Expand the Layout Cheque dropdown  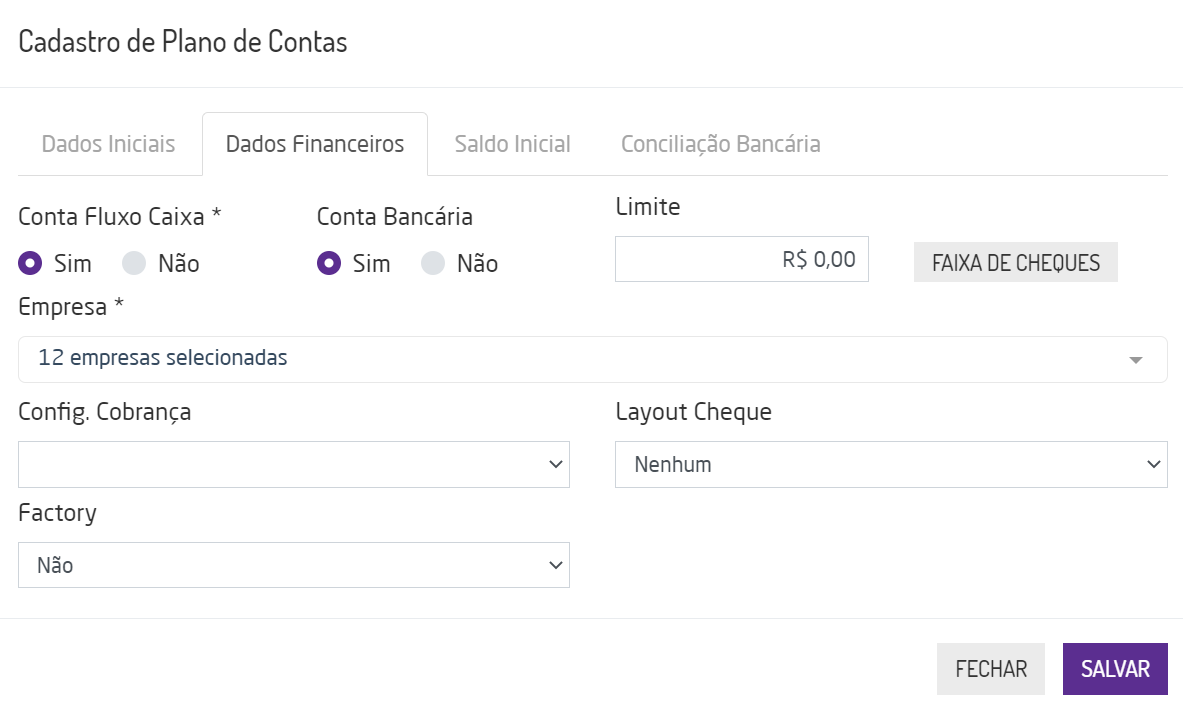tap(890, 465)
